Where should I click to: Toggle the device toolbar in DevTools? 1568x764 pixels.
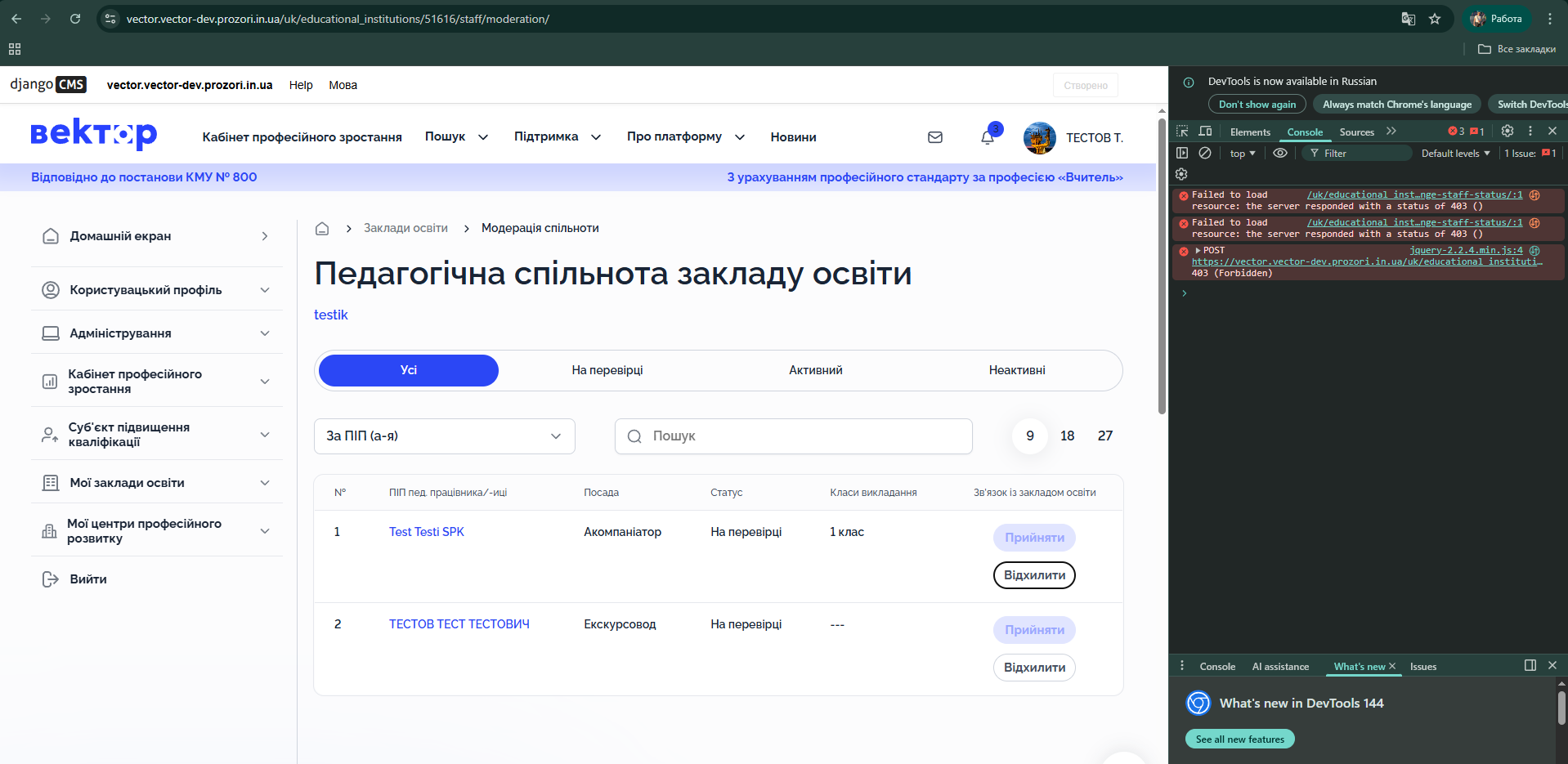[x=1205, y=131]
